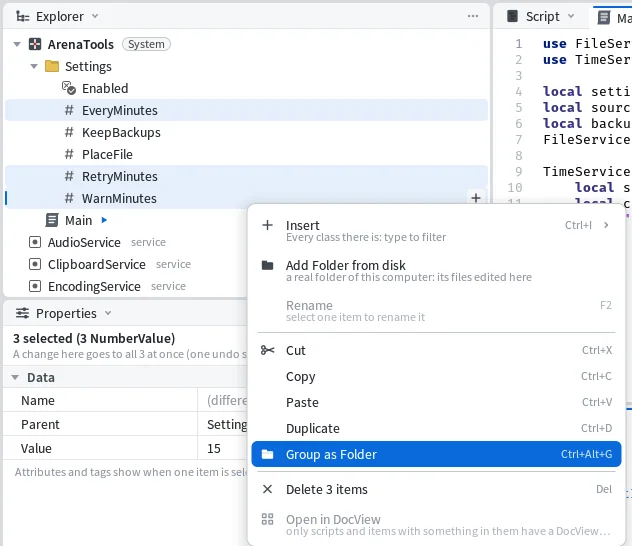The height and width of the screenshot is (546, 632).
Task: Select EncodingService in the tree
Action: [94, 286]
